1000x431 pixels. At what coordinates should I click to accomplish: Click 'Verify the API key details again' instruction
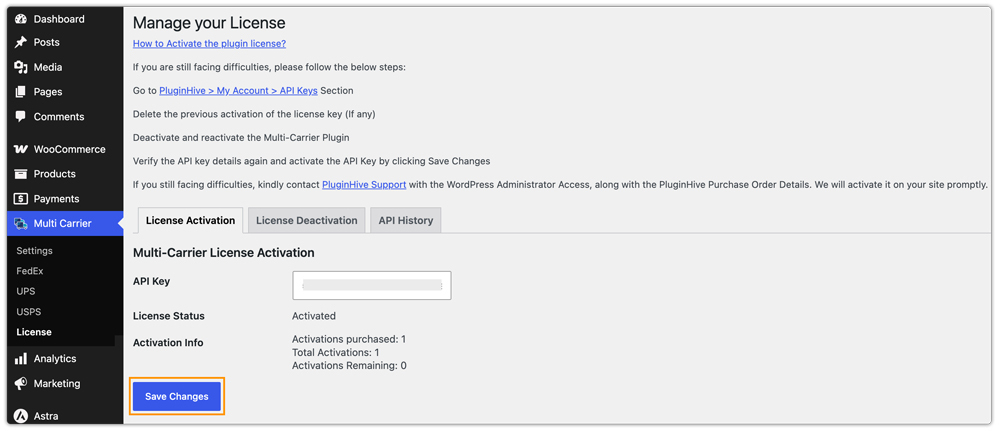(311, 161)
